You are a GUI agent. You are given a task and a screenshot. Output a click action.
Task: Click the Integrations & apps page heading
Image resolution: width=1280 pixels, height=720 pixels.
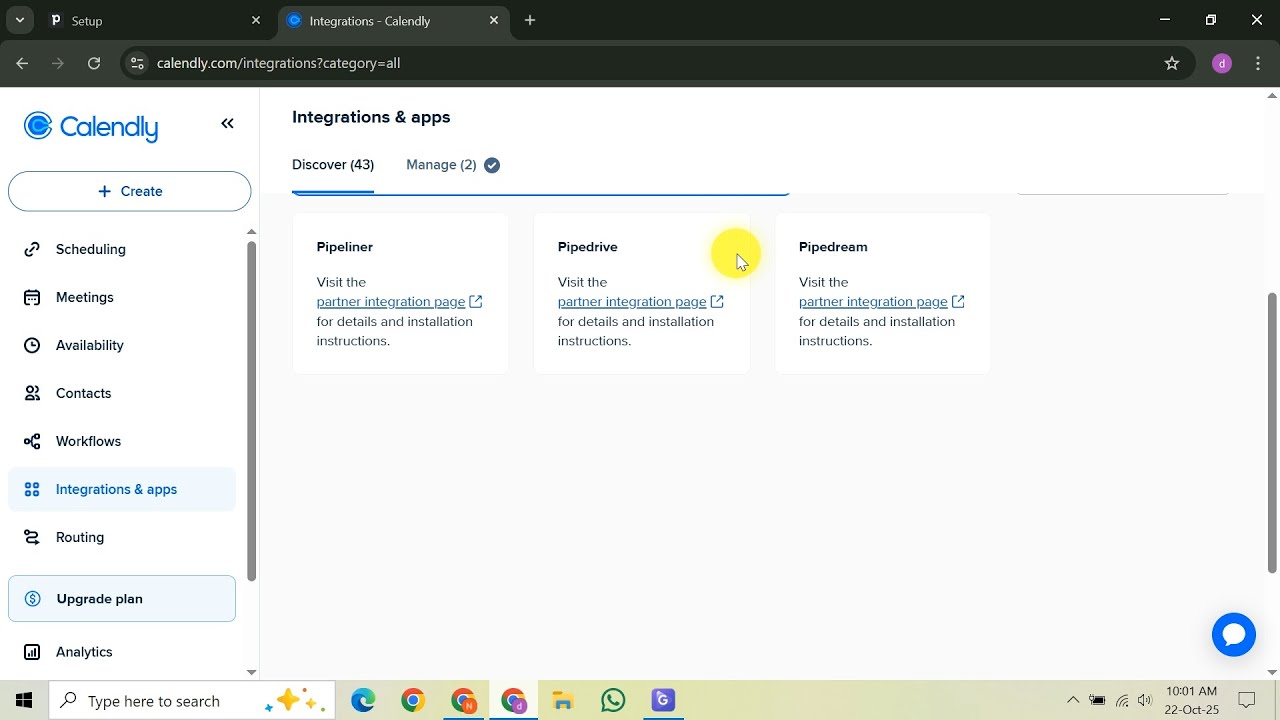coord(371,117)
